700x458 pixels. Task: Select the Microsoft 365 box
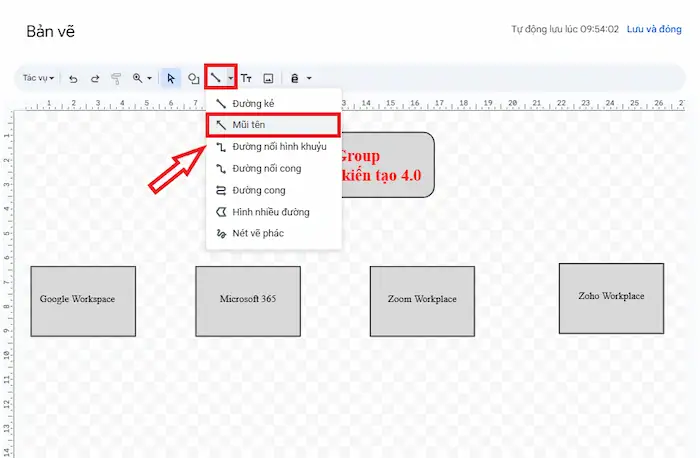248,301
